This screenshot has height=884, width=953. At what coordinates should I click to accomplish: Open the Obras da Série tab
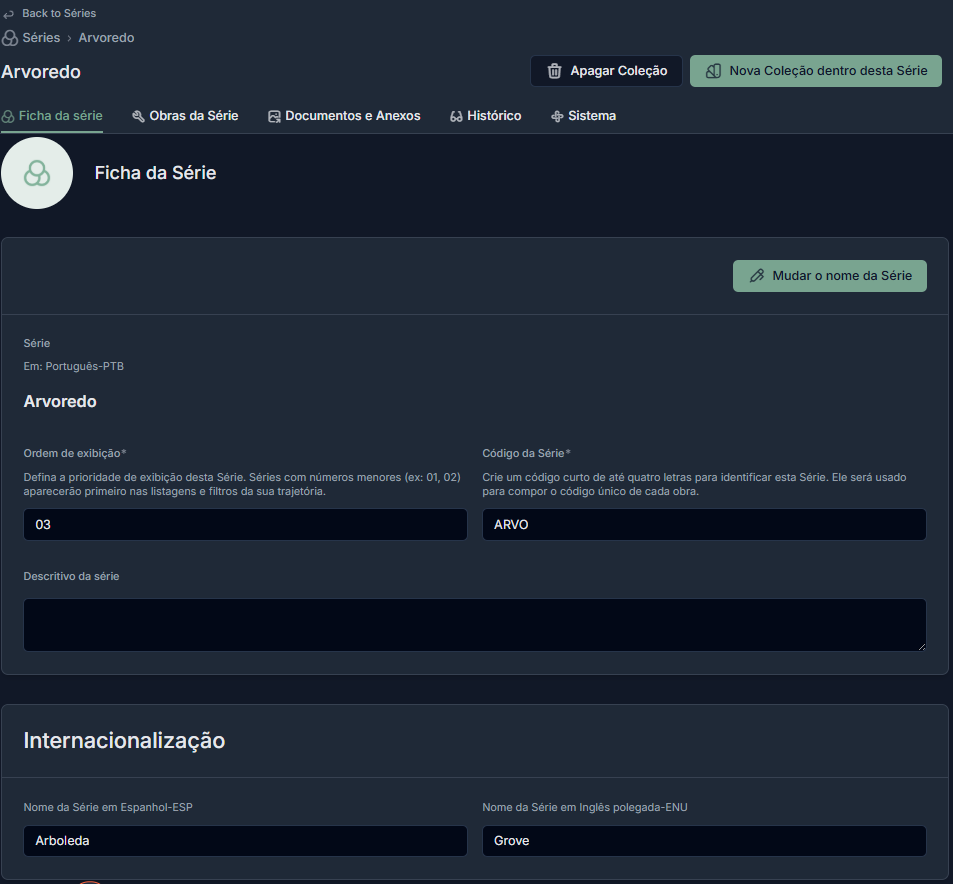pos(185,116)
